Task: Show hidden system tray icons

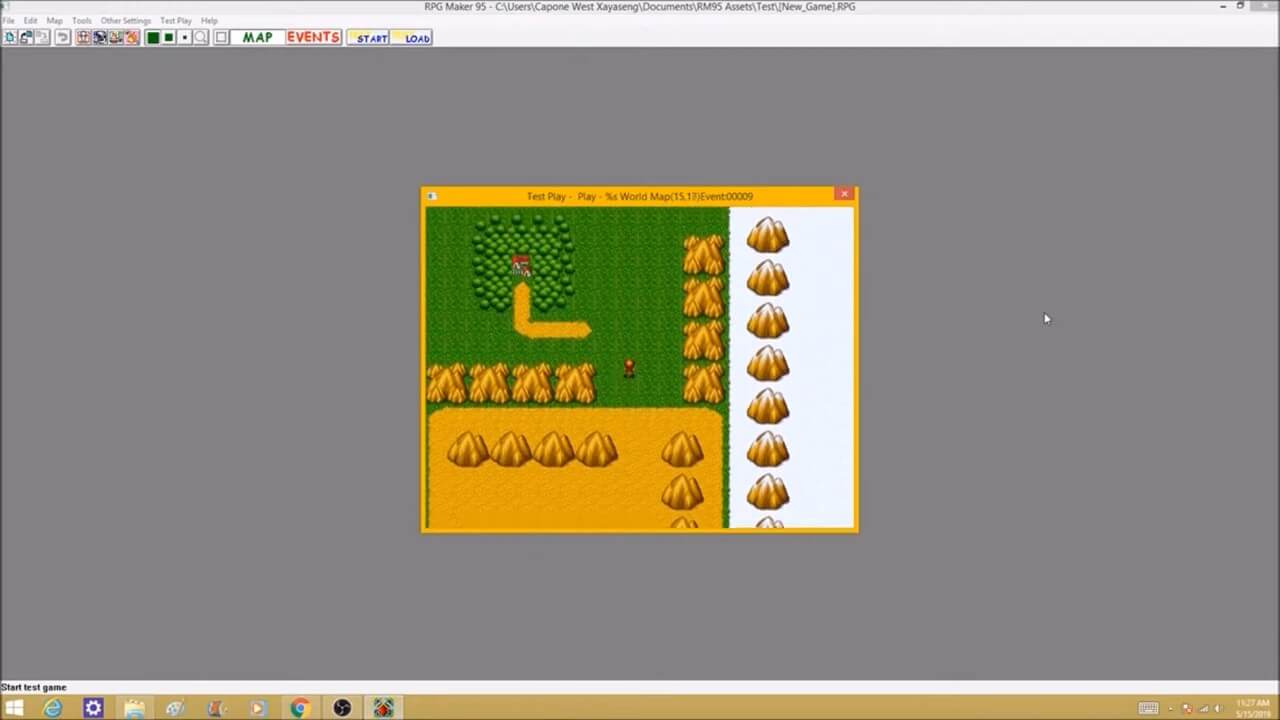Action: 1171,708
